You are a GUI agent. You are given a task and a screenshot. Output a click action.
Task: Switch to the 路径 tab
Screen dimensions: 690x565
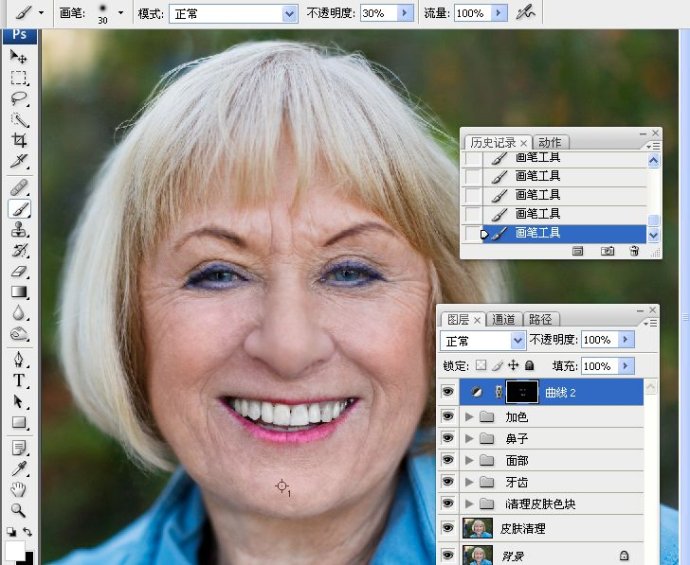point(540,319)
